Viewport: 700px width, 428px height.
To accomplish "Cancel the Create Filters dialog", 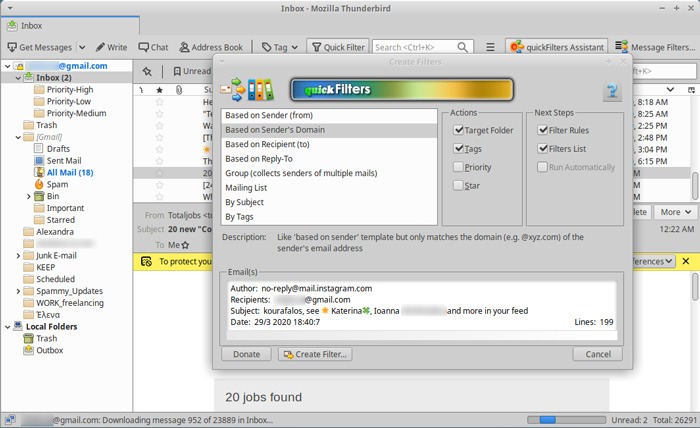I will point(597,354).
